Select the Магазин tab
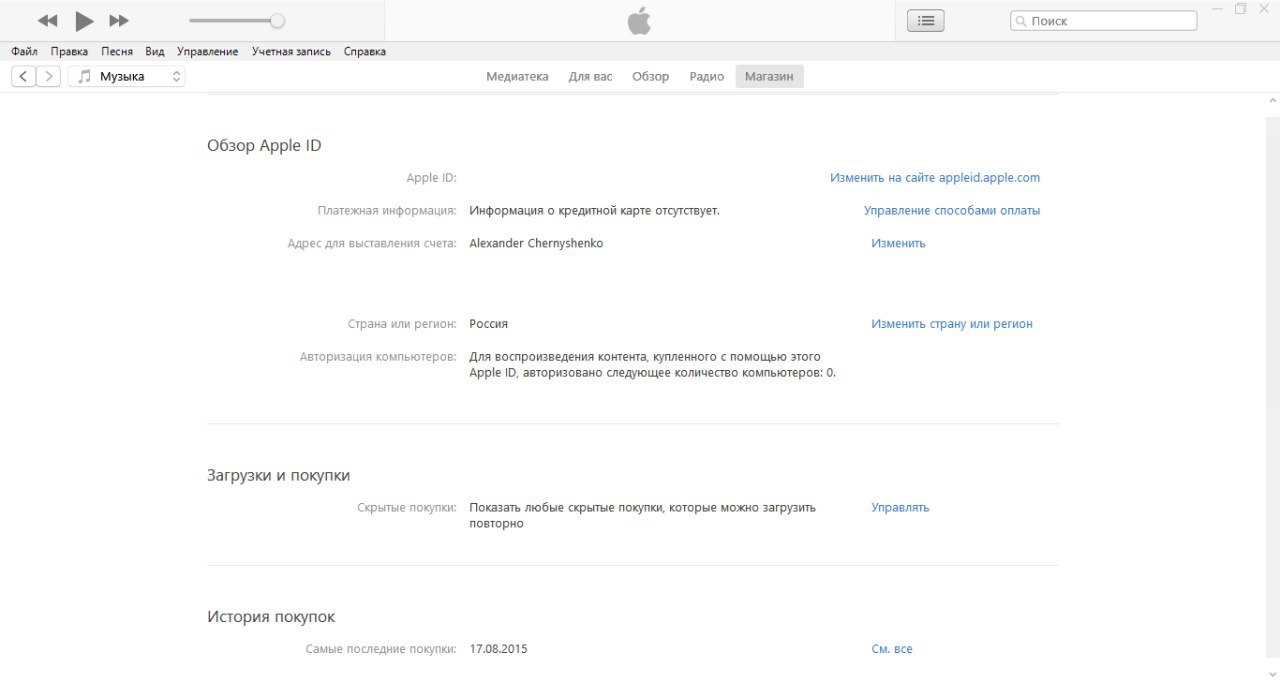The image size is (1280, 682). click(769, 76)
